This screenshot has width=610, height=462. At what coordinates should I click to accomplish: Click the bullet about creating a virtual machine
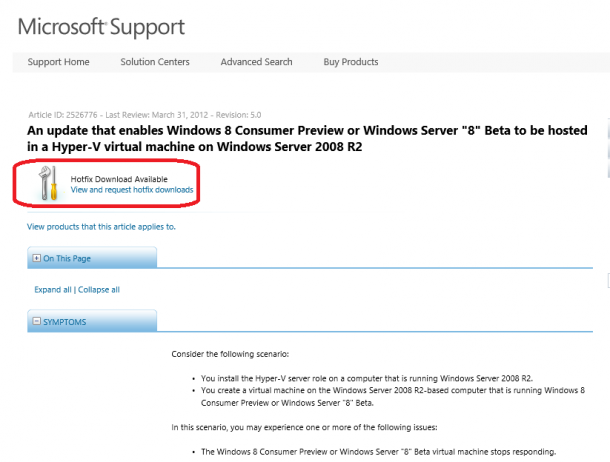pos(393,397)
